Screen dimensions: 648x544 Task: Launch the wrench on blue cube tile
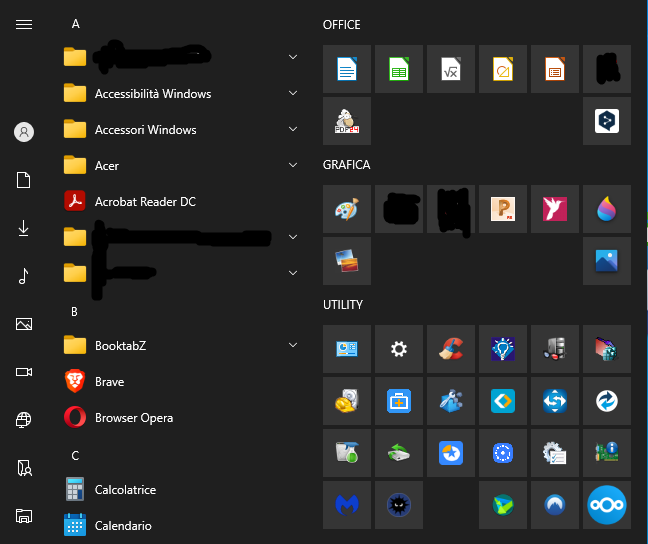coord(451,401)
